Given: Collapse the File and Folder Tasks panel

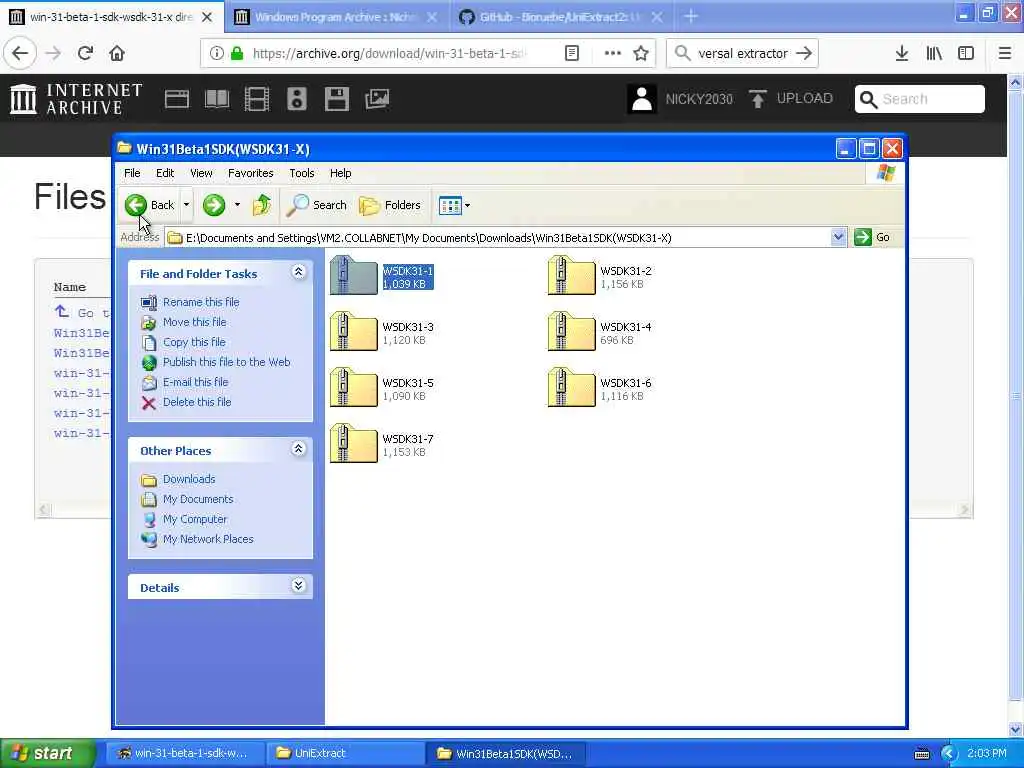Looking at the screenshot, I should click(298, 272).
